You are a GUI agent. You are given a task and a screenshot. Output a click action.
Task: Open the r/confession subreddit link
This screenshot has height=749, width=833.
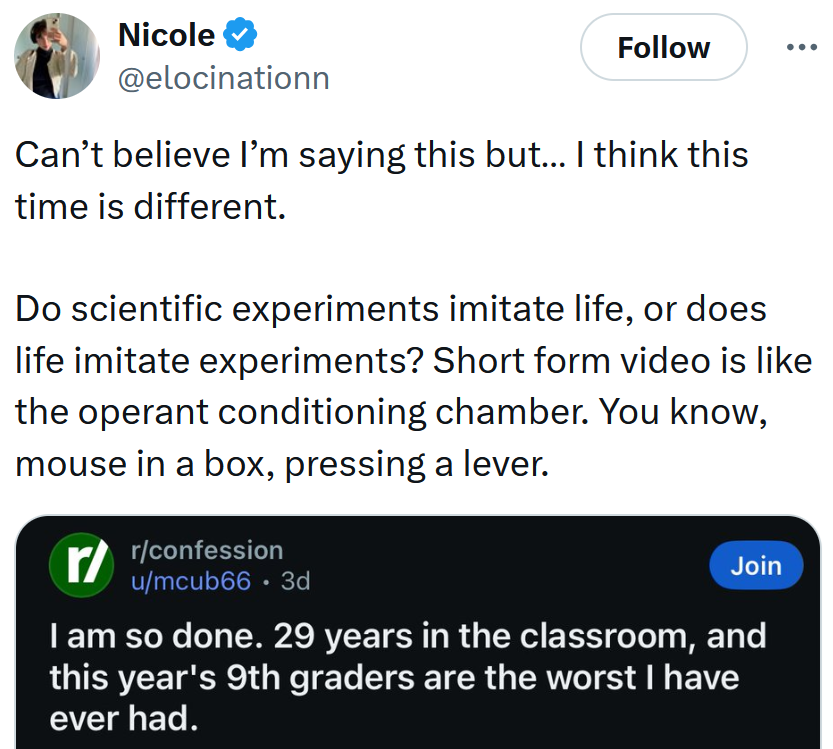click(207, 550)
